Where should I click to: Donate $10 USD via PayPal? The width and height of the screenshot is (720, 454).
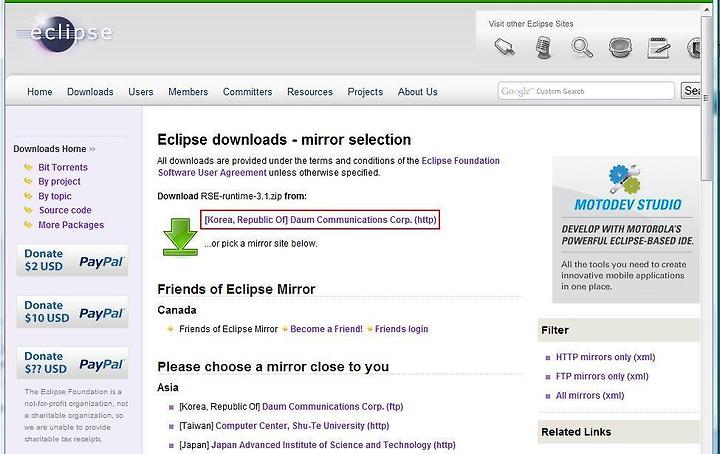(72, 312)
